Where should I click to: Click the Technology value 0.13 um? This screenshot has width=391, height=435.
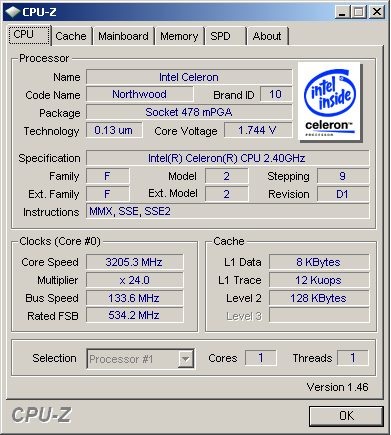(114, 130)
